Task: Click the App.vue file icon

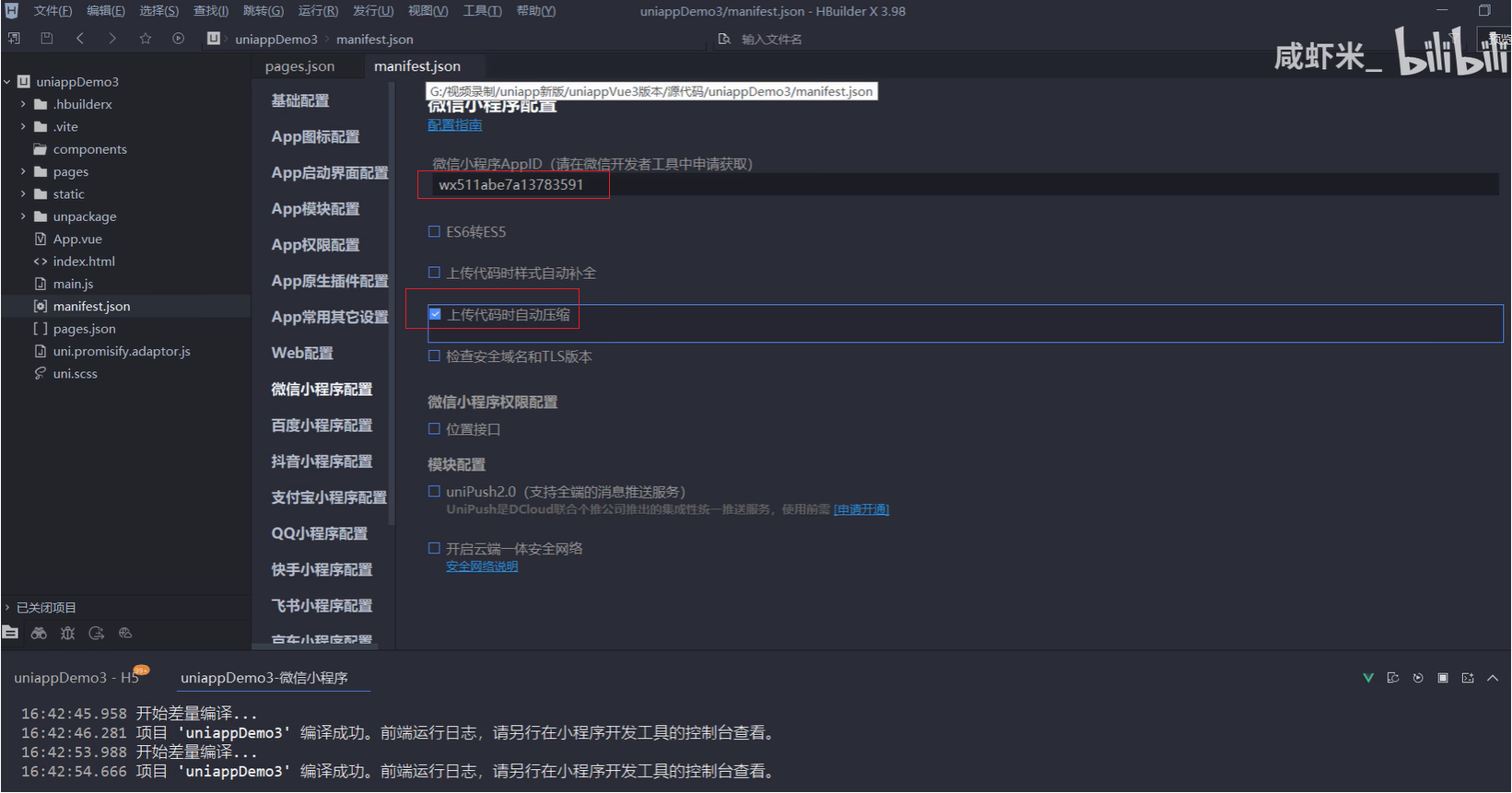Action: pyautogui.click(x=41, y=239)
